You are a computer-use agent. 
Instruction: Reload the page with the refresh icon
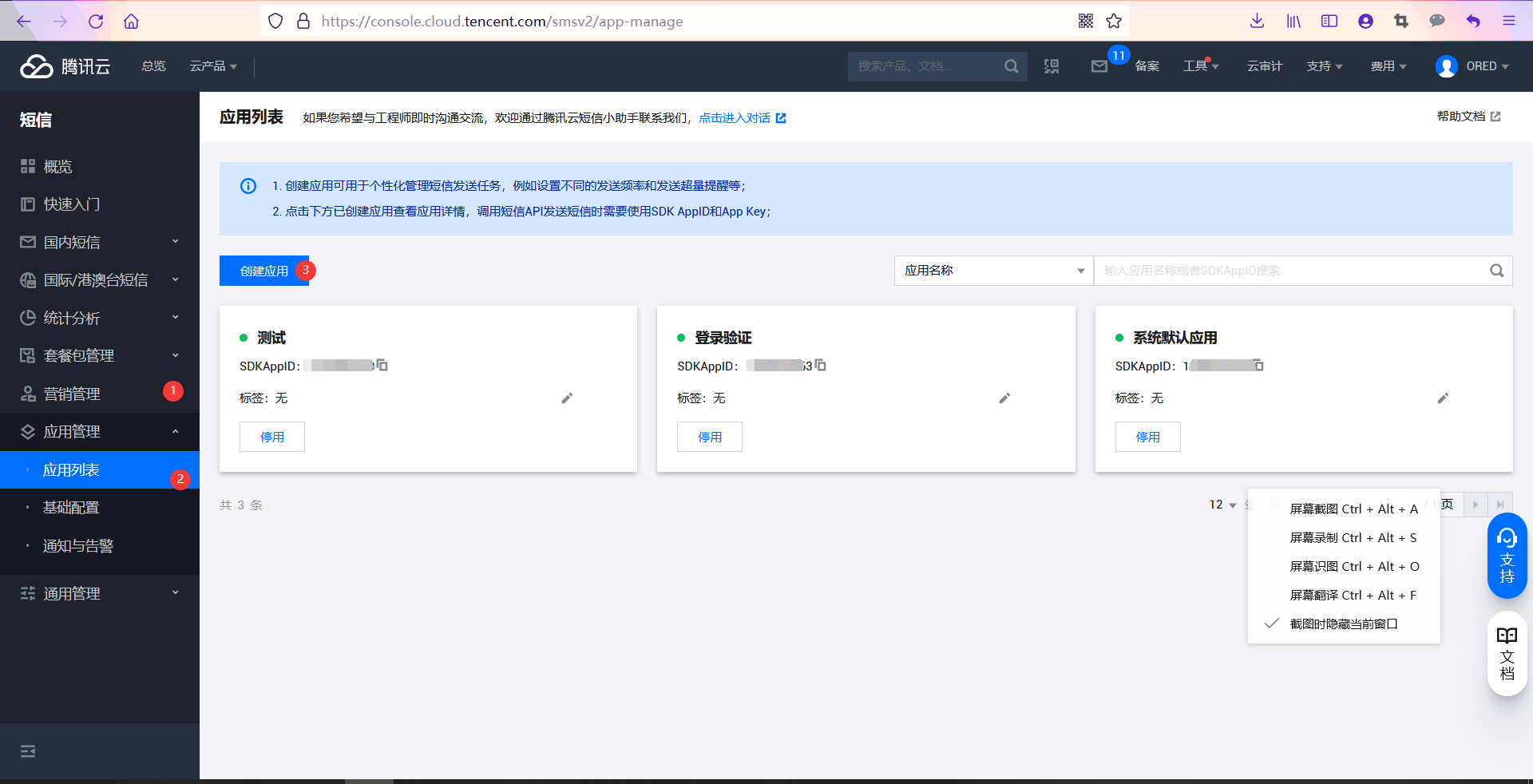96,22
